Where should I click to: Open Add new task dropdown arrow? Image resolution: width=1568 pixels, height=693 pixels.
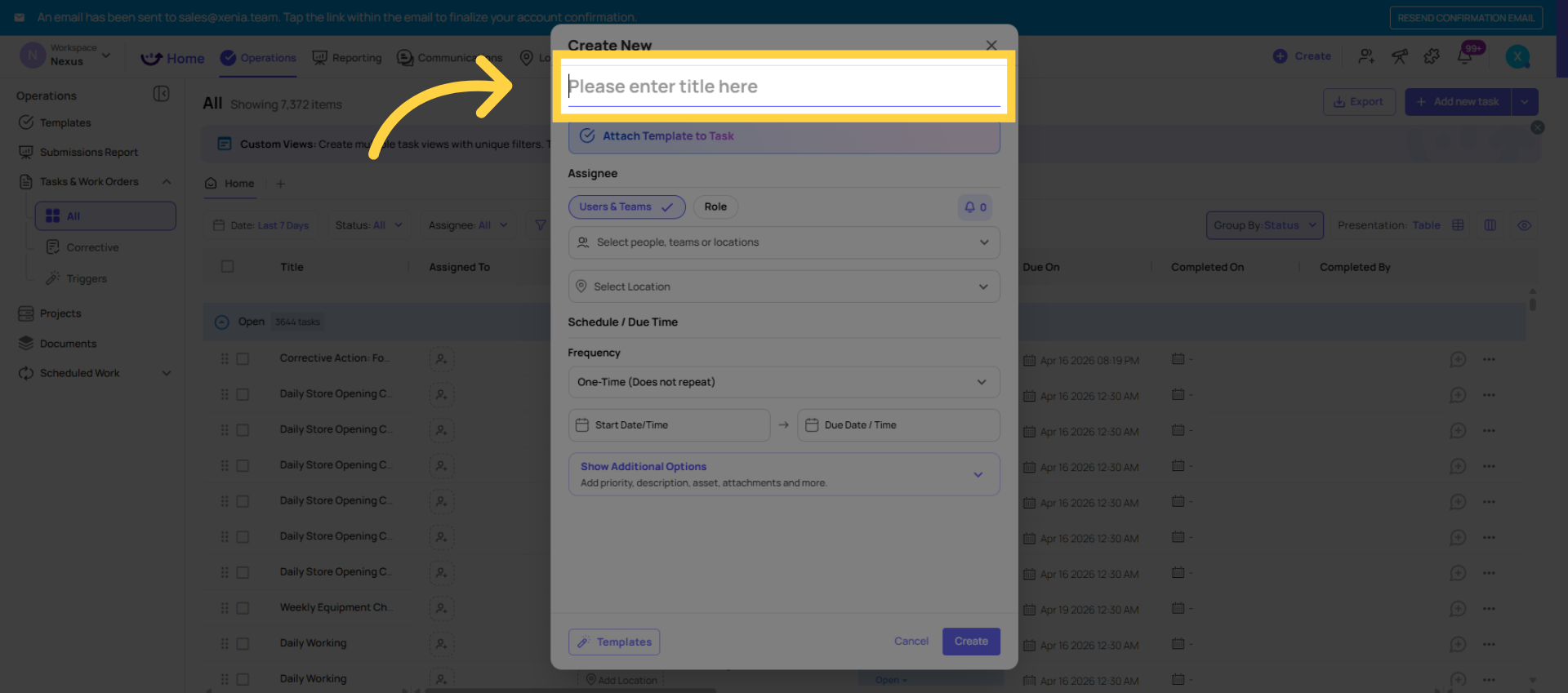1525,102
